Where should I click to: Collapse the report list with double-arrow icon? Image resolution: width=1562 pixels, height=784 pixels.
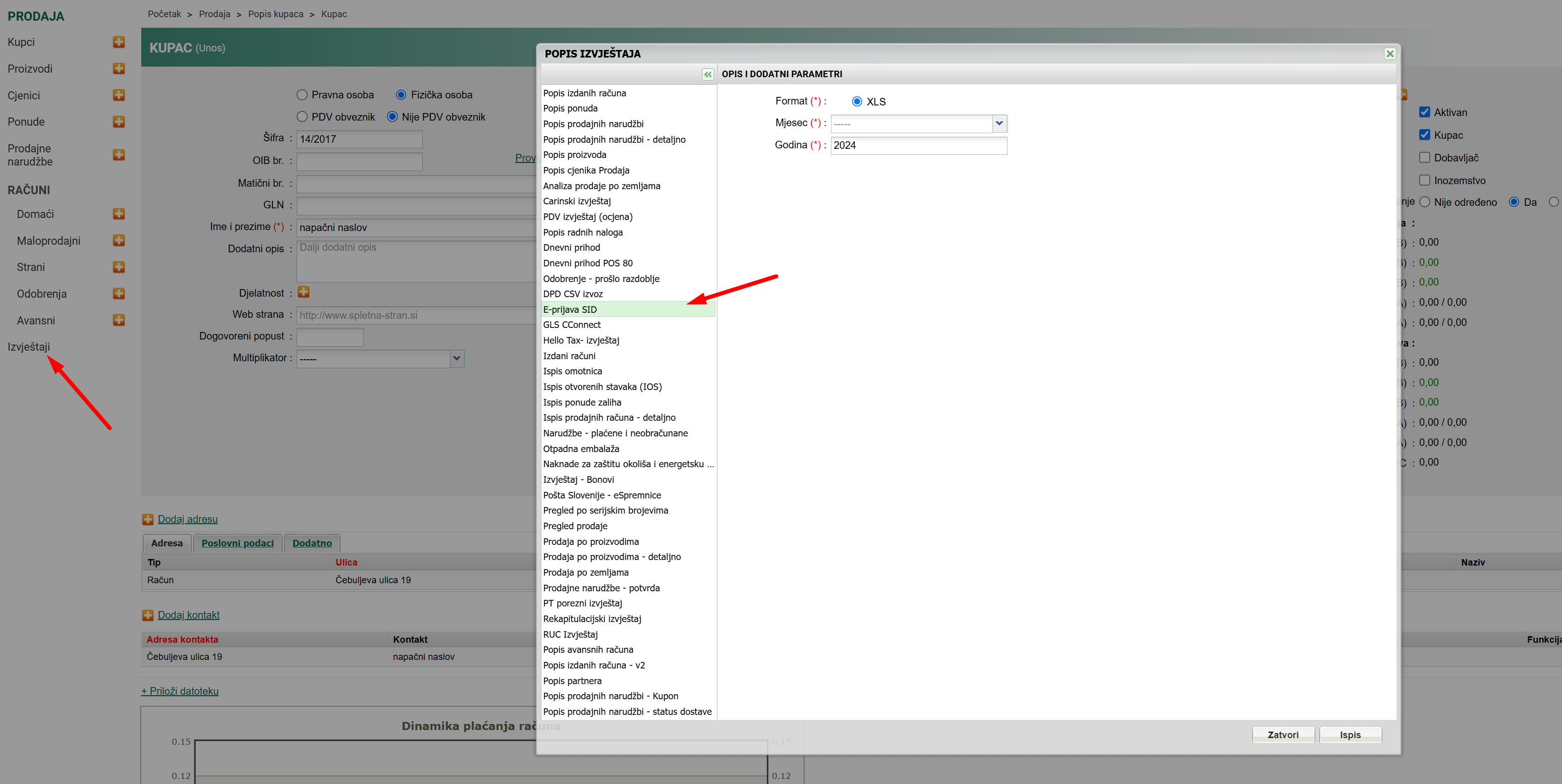708,74
